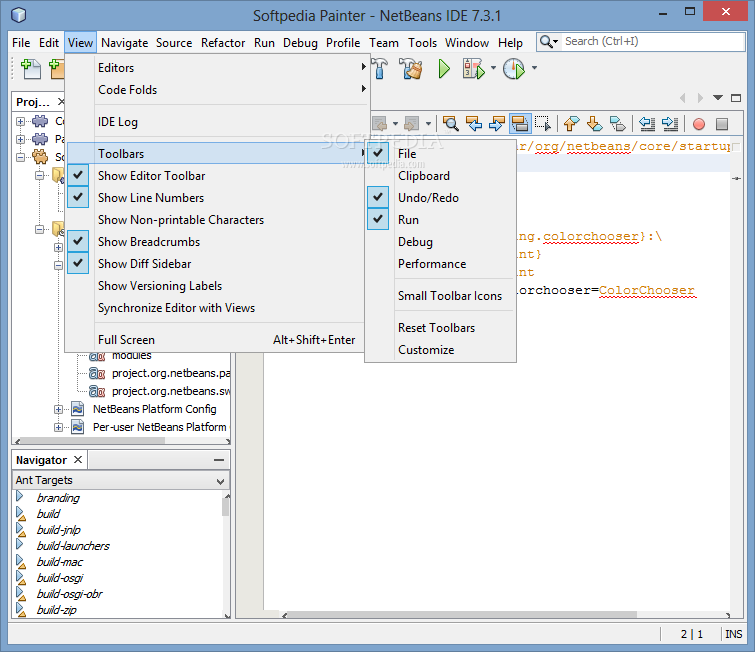Click the Toggle Bookmark icon
Viewport: 755px width, 652px height.
click(x=618, y=124)
